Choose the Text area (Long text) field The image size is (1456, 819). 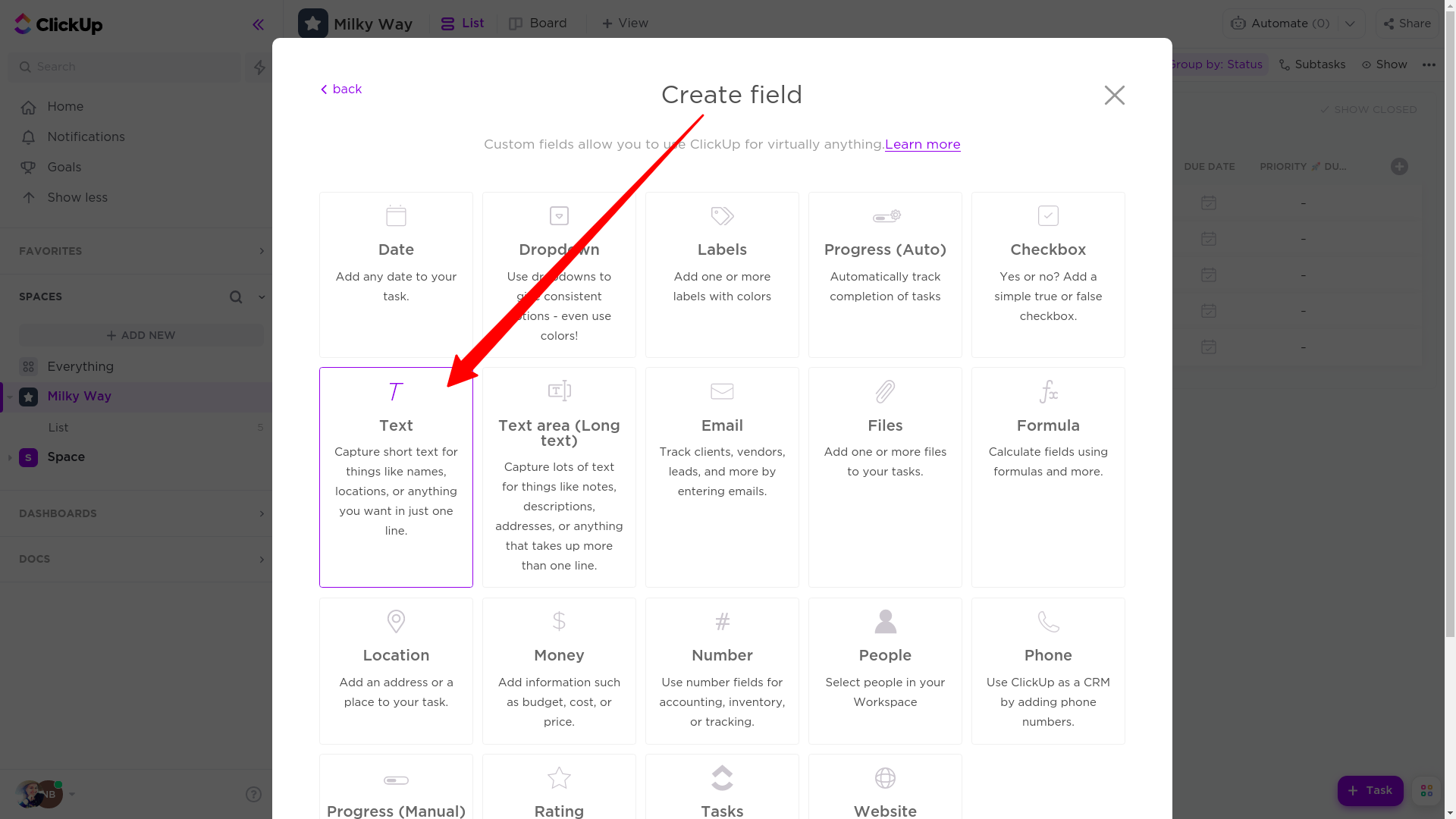[559, 477]
